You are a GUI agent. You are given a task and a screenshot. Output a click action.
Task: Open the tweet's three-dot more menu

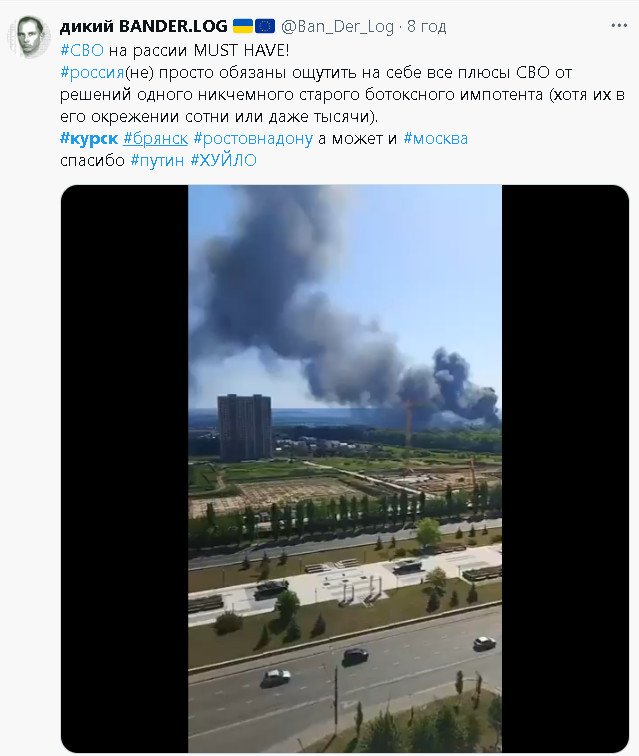click(619, 26)
